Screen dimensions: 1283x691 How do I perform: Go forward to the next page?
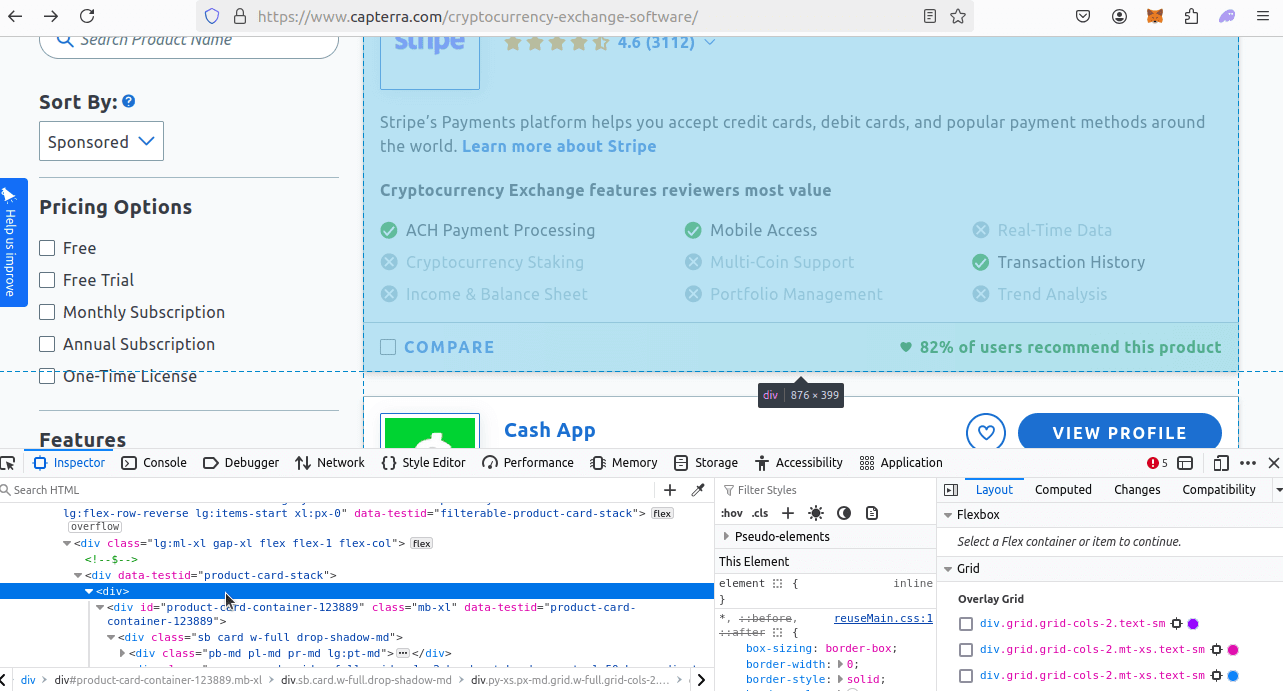(51, 16)
